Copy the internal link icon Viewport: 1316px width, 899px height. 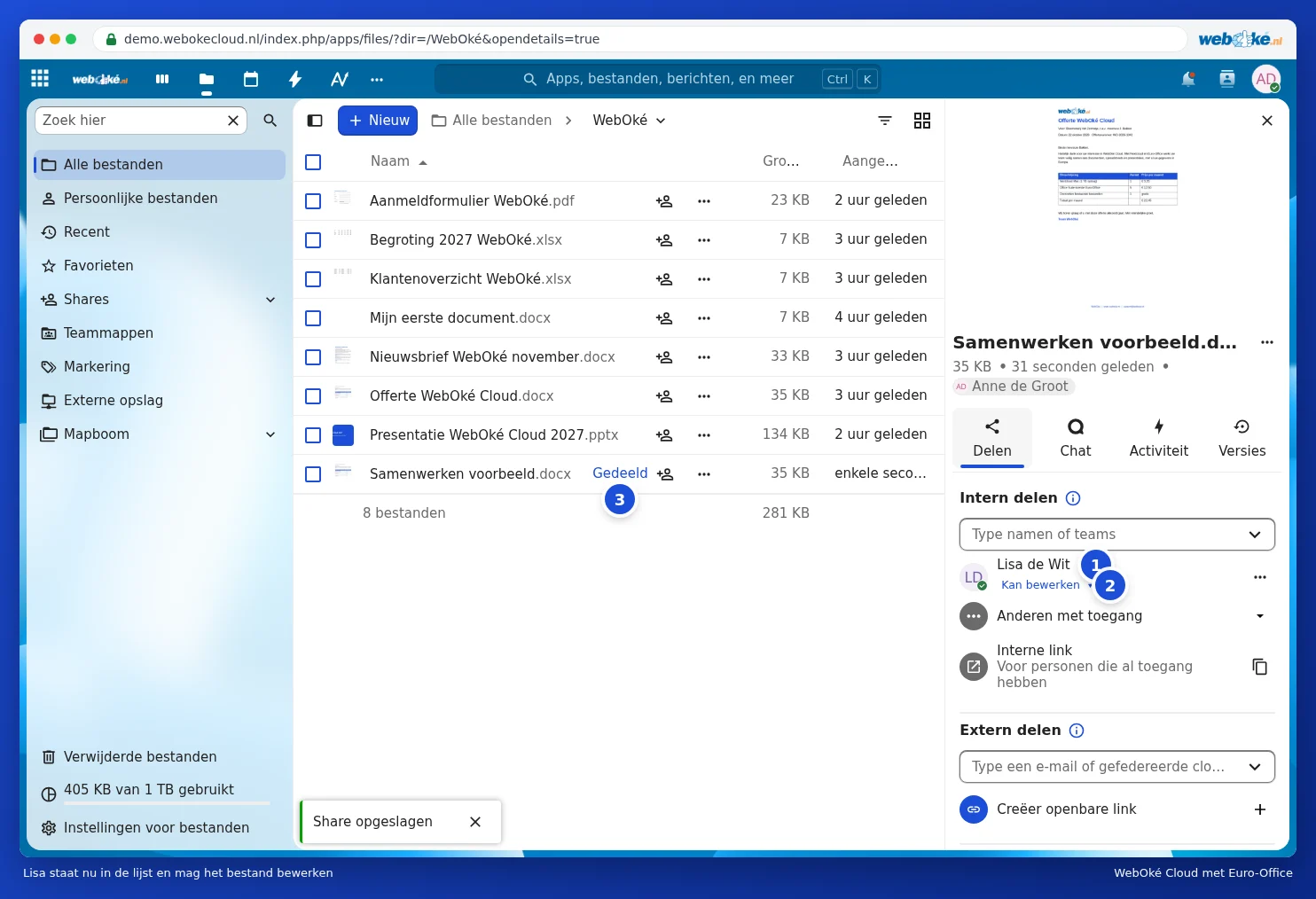coord(1259,667)
